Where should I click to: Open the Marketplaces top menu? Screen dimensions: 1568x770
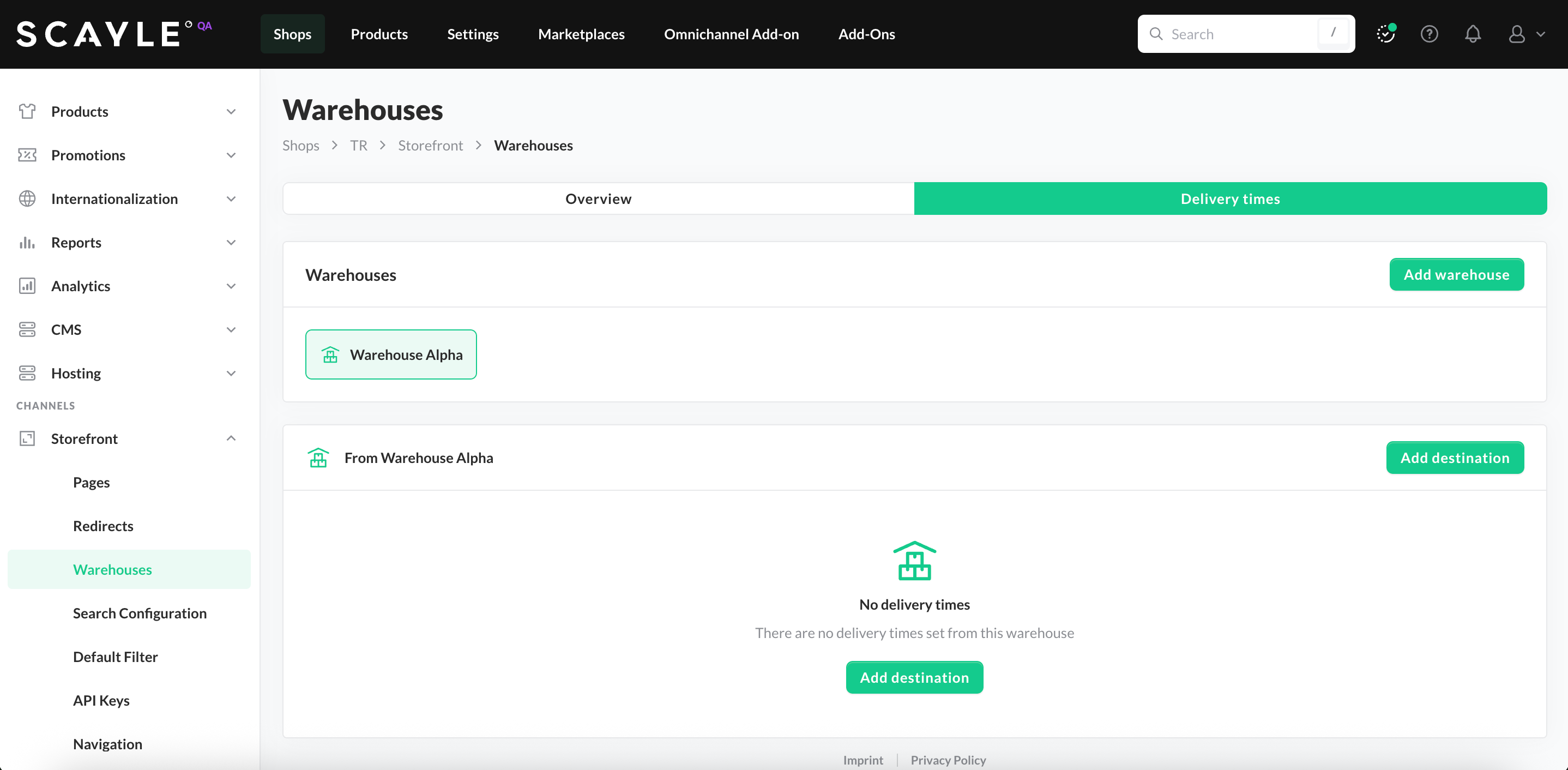pos(581,34)
